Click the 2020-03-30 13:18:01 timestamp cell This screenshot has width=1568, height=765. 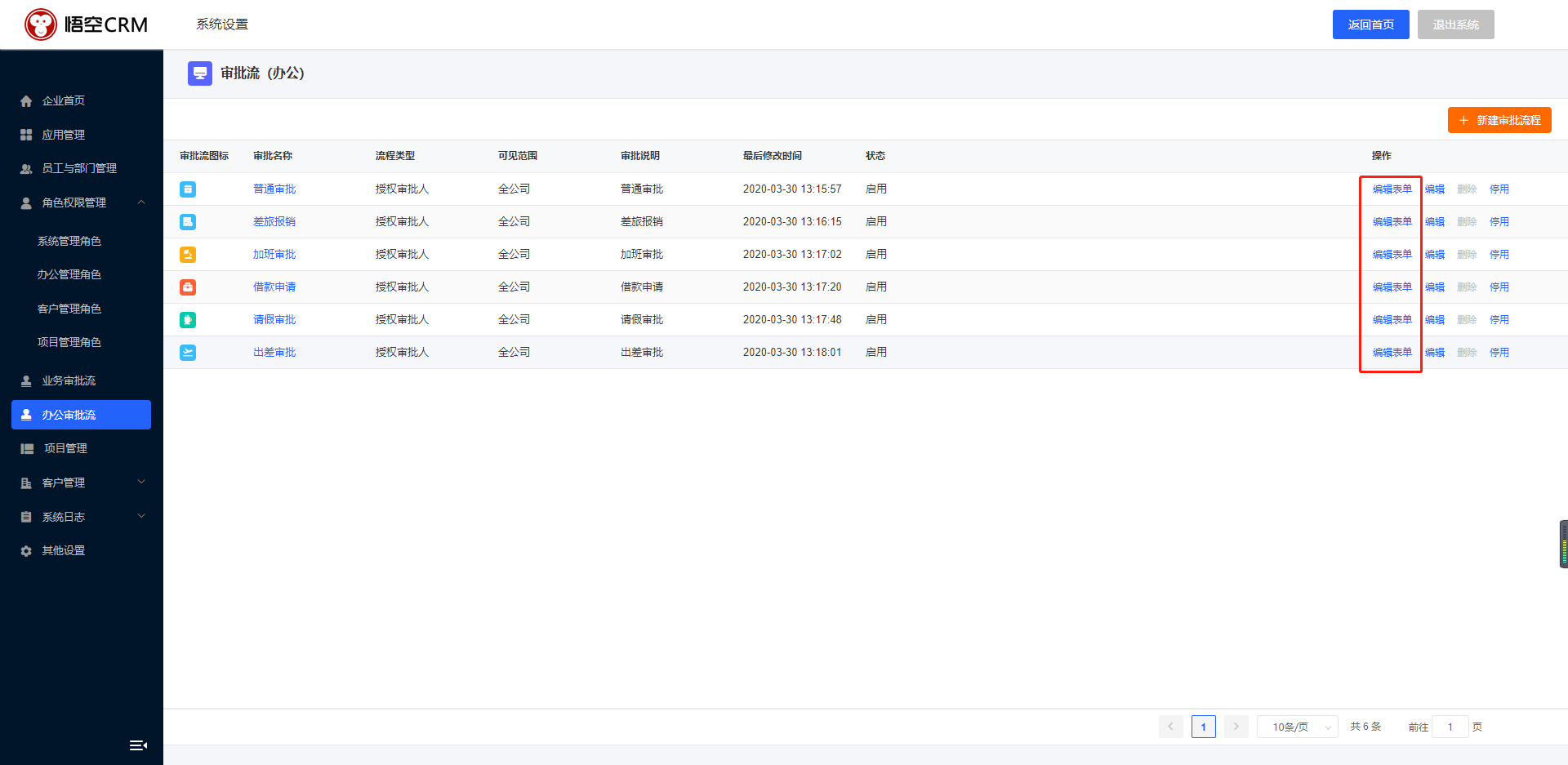pos(792,353)
